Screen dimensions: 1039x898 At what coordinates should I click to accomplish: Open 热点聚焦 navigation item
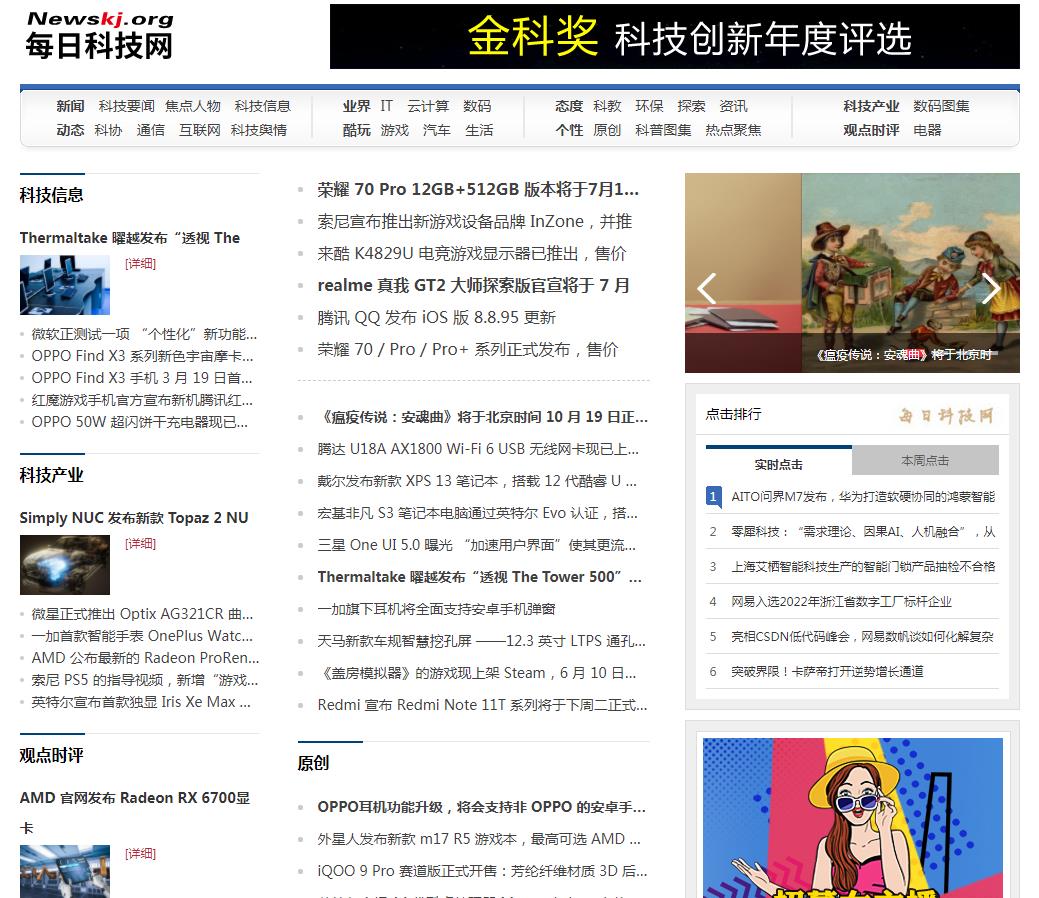(x=734, y=130)
